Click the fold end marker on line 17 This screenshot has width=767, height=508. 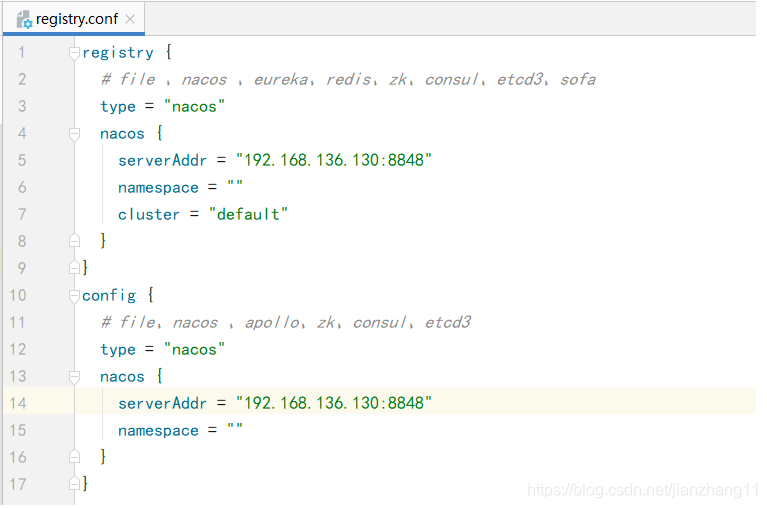[x=74, y=484]
